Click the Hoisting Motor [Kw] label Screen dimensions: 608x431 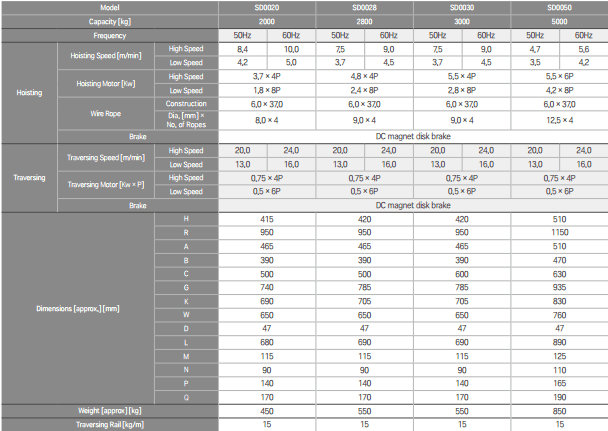pos(106,84)
